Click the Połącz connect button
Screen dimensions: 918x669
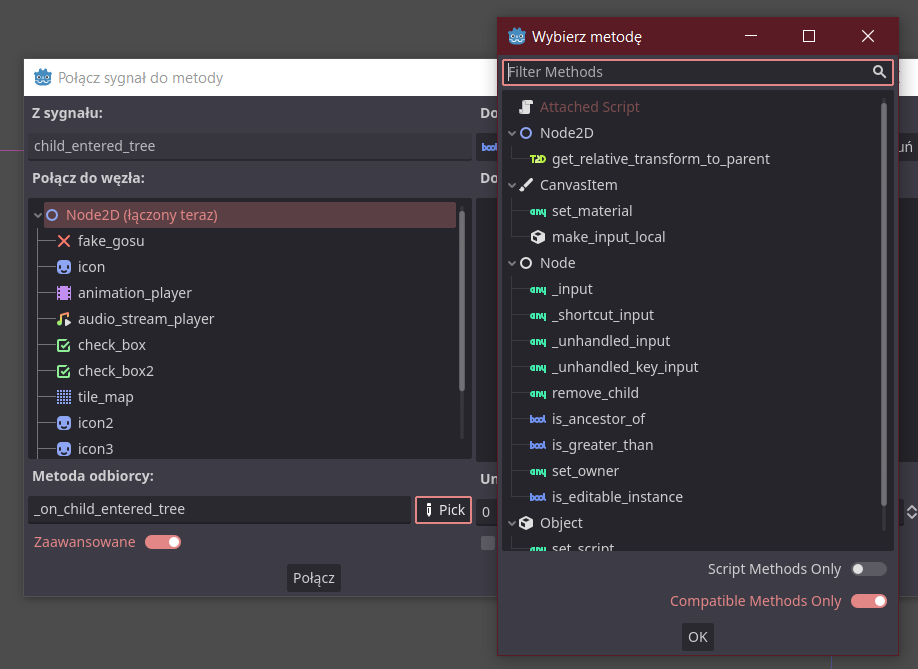(314, 578)
